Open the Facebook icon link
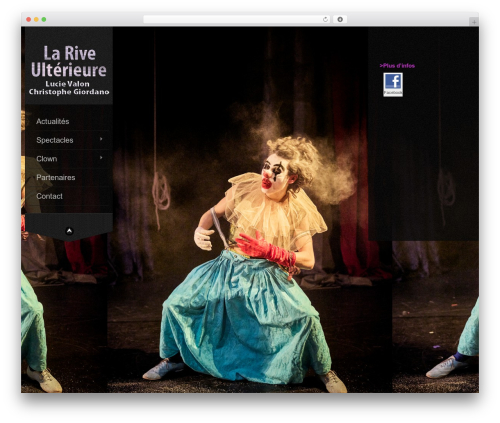 tap(393, 85)
